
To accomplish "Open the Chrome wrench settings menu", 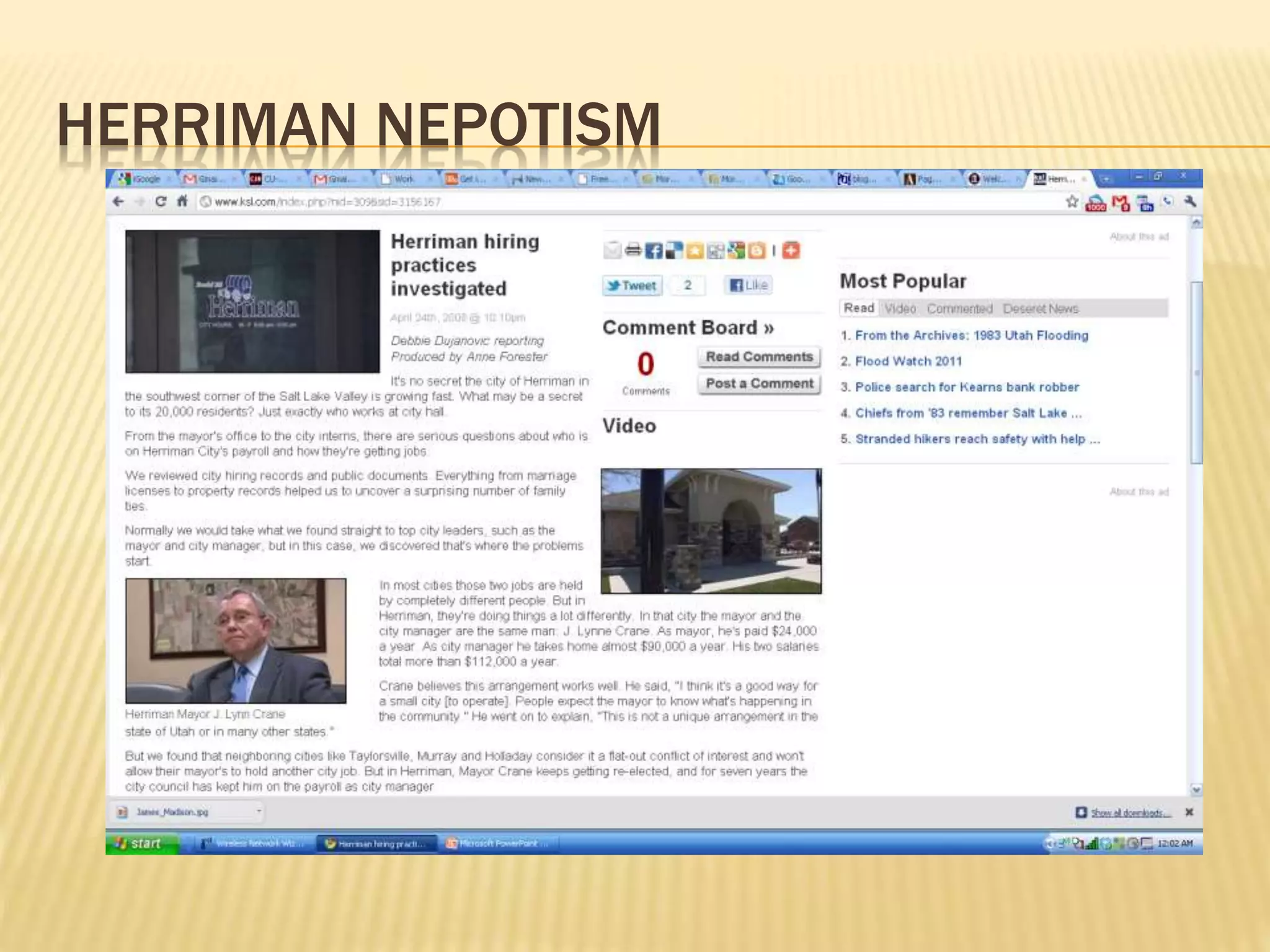I will click(x=1189, y=201).
